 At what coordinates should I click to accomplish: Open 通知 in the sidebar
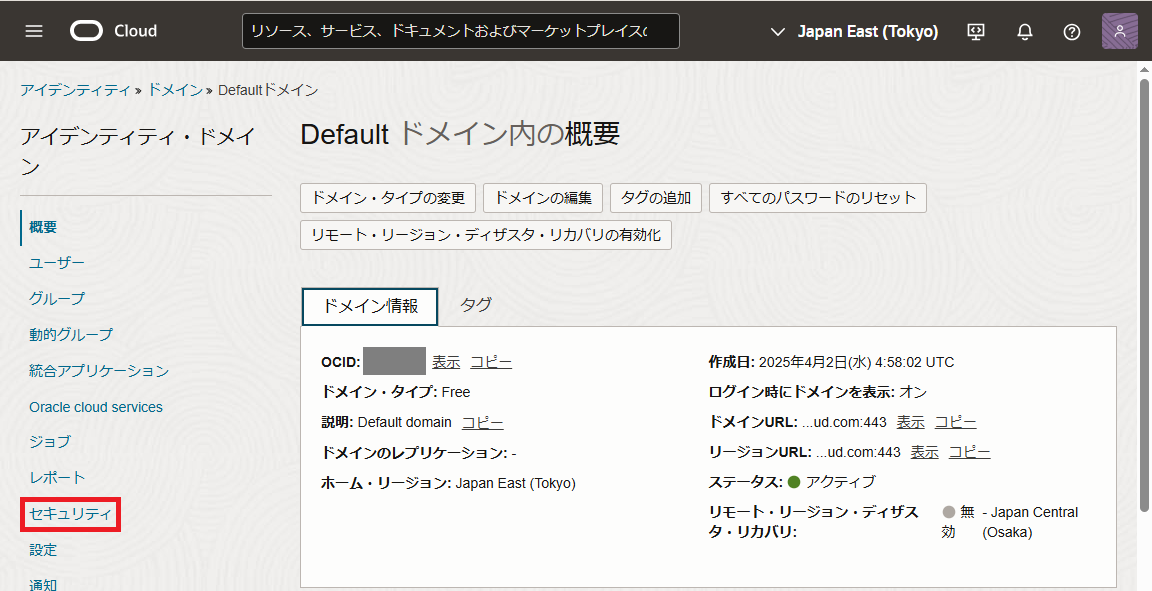pyautogui.click(x=43, y=584)
